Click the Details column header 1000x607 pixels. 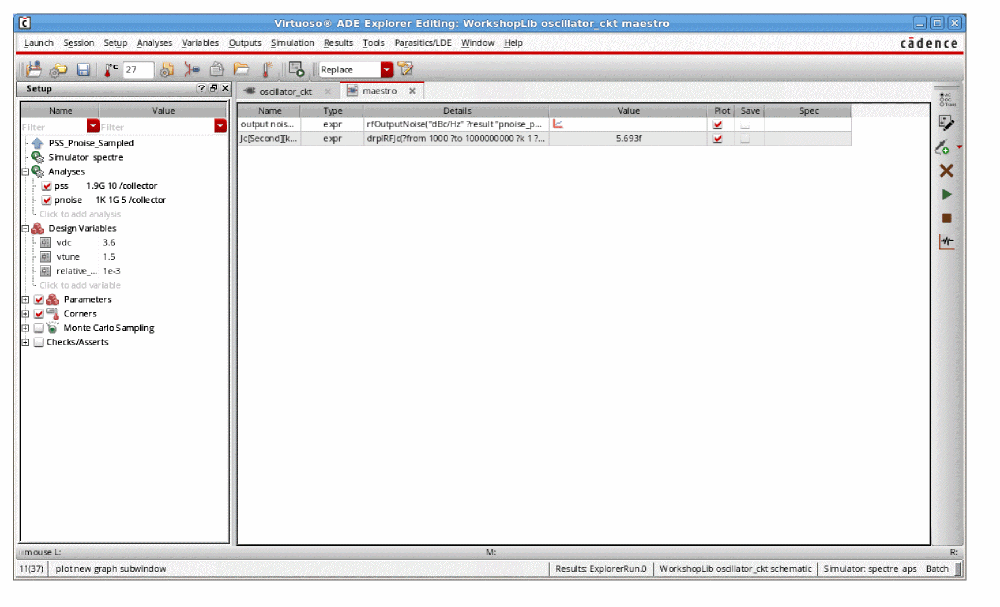[x=457, y=110]
